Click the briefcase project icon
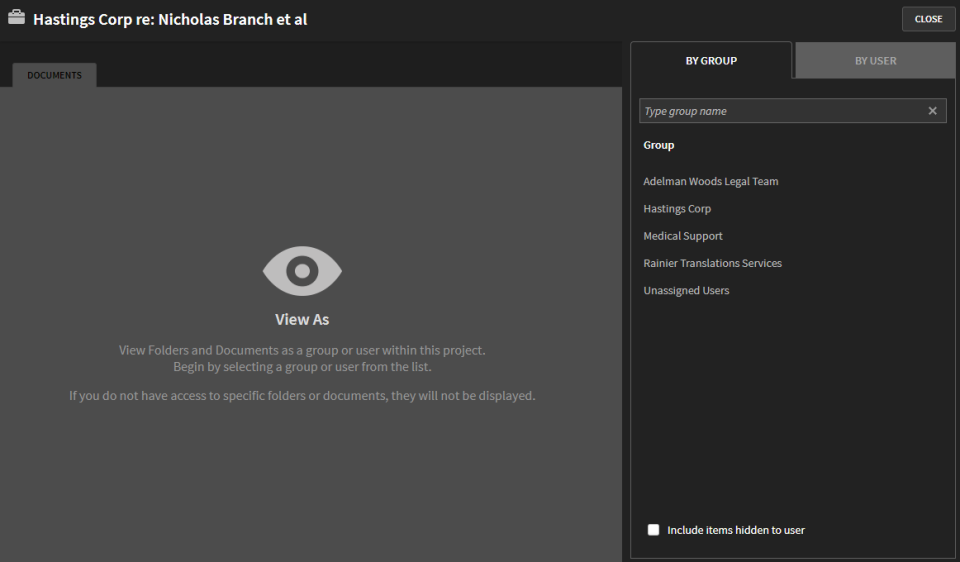Image resolution: width=960 pixels, height=562 pixels. (x=16, y=18)
